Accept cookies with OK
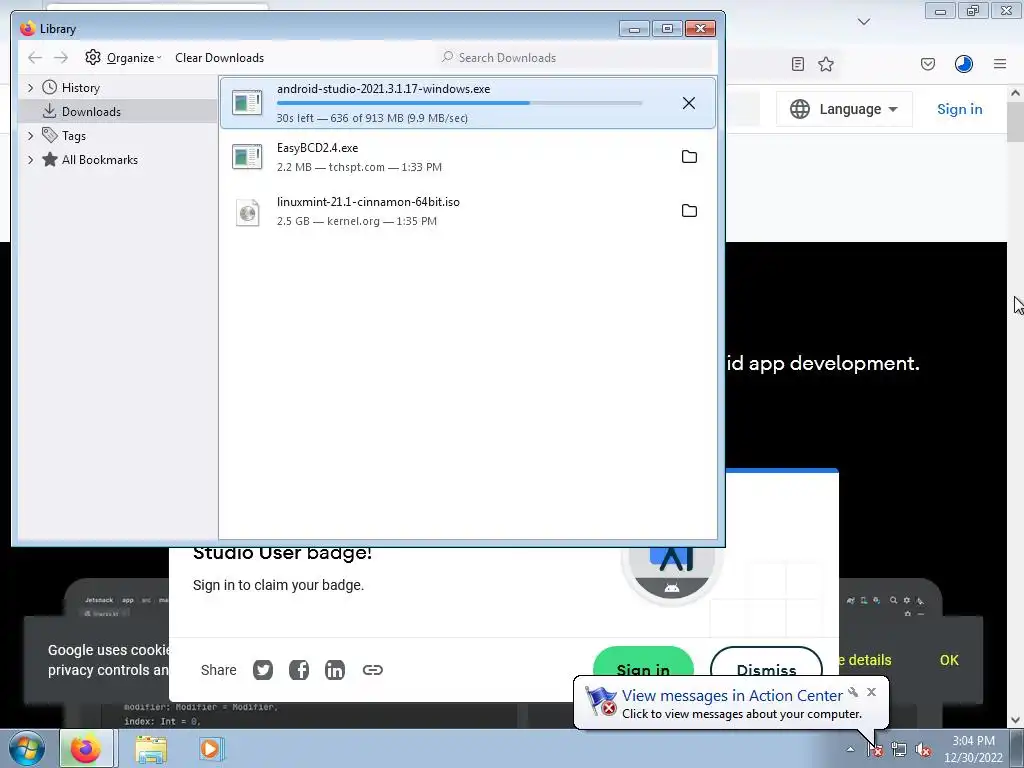This screenshot has height=768, width=1024. coord(949,660)
